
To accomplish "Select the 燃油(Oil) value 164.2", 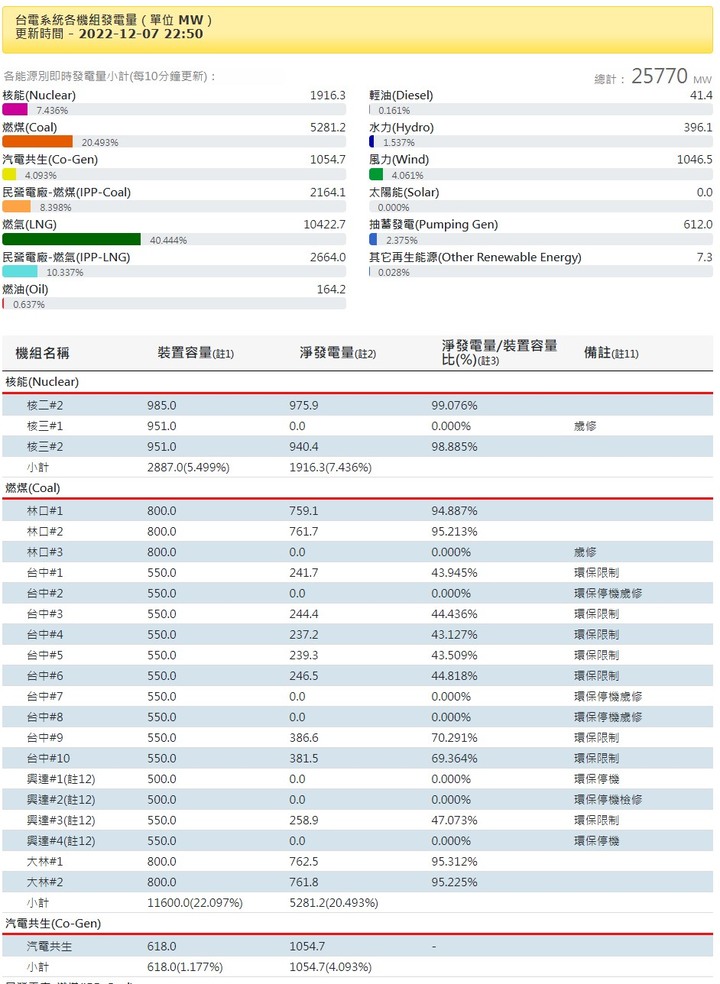I will (x=331, y=289).
